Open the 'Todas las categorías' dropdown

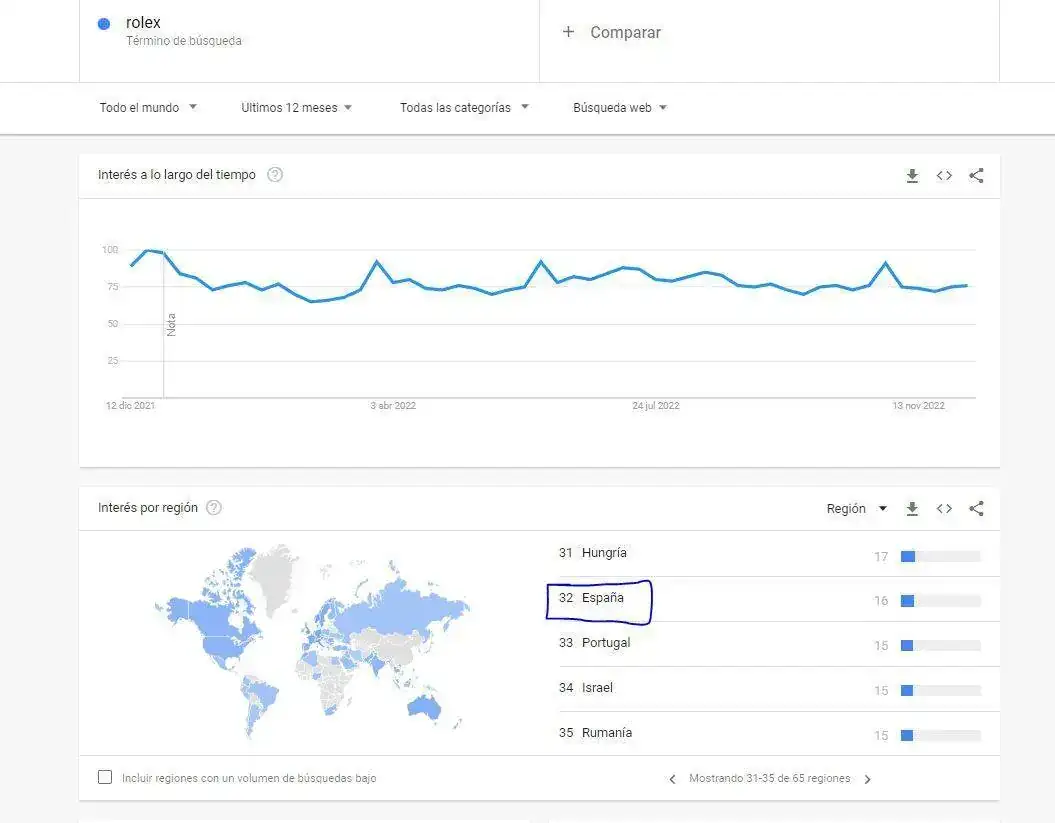pos(464,108)
